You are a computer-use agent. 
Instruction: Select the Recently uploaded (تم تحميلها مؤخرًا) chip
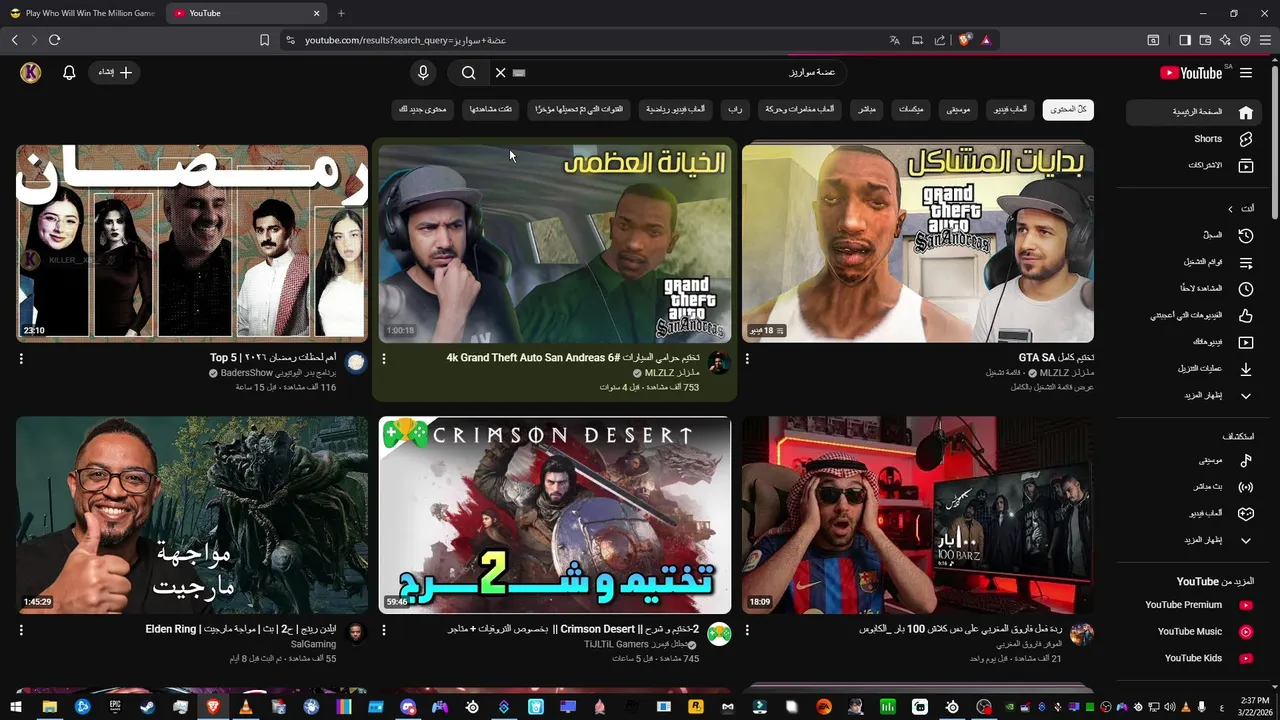pyautogui.click(x=579, y=109)
